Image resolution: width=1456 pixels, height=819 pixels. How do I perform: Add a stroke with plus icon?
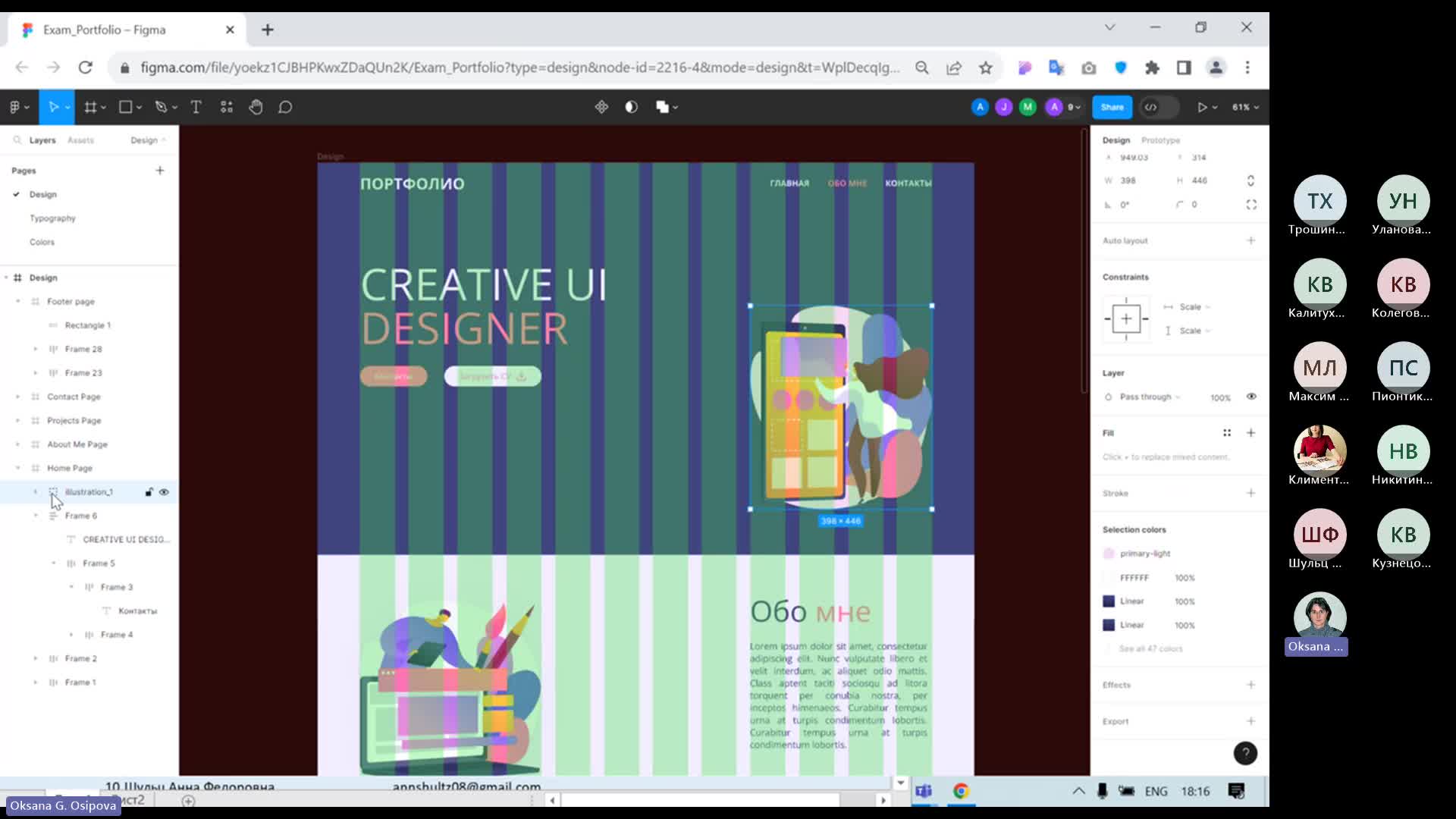1250,493
